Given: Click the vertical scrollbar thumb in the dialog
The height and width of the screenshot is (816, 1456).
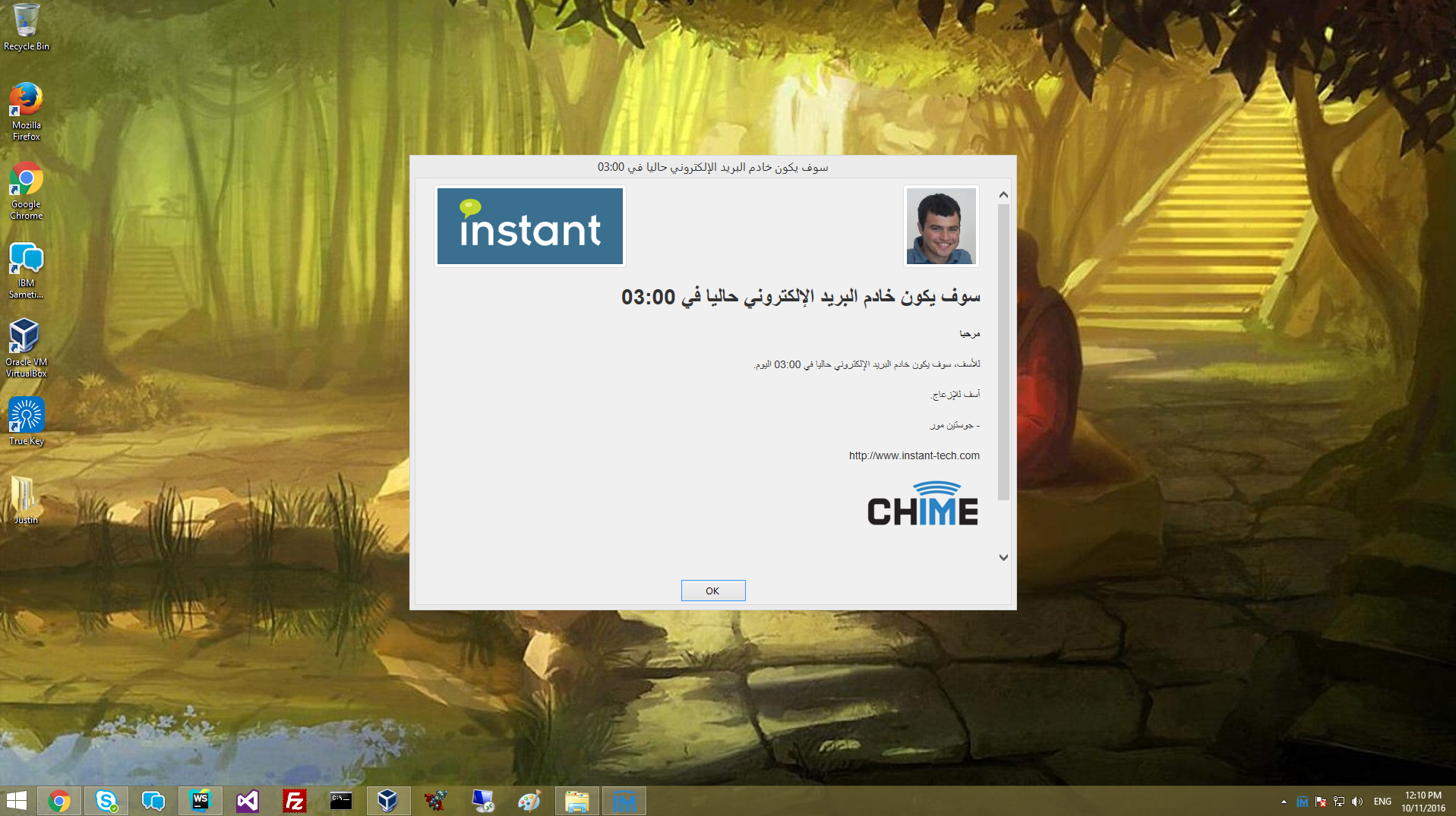Looking at the screenshot, I should point(1003,351).
